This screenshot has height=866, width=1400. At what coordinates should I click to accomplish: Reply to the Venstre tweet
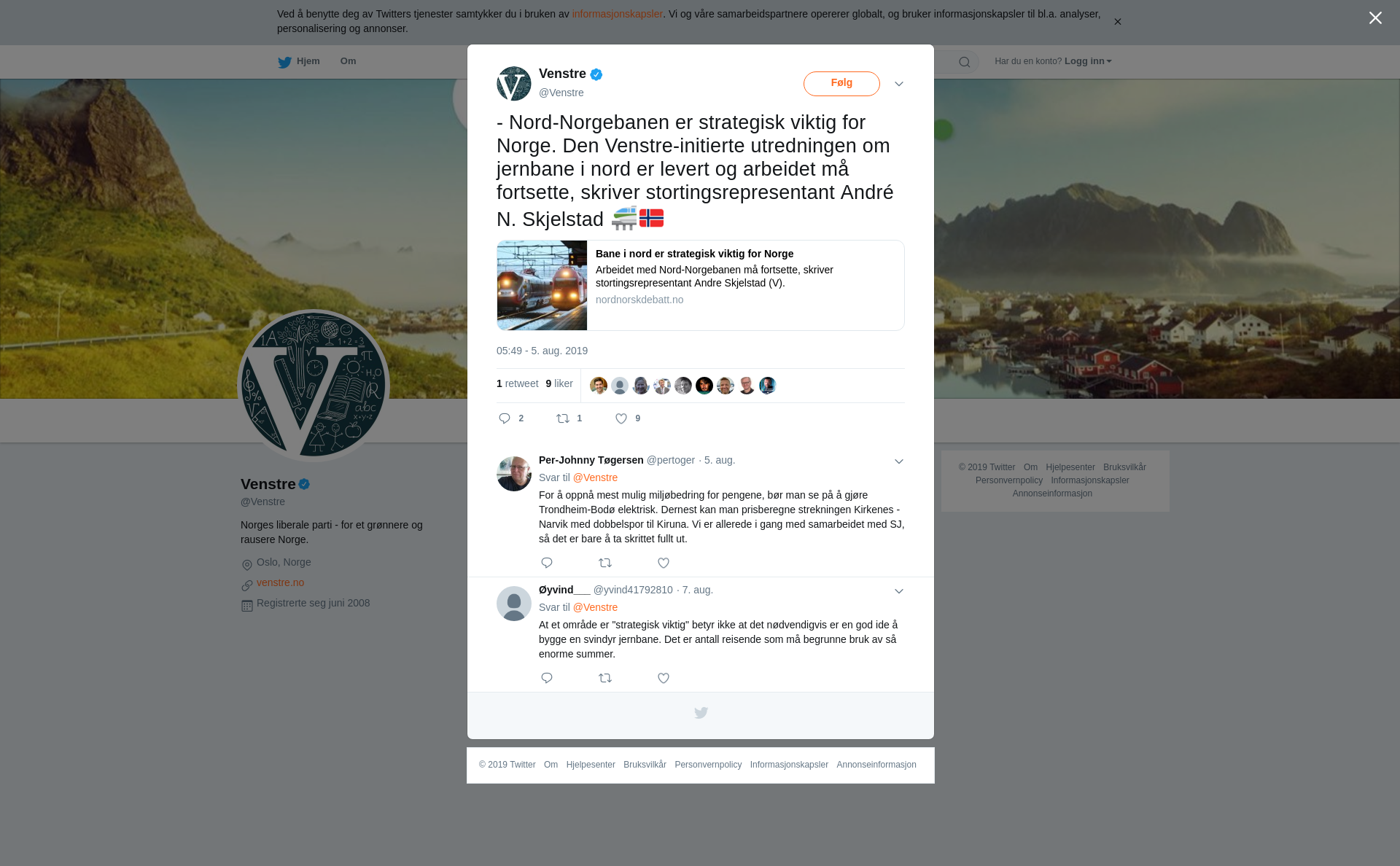coord(505,418)
